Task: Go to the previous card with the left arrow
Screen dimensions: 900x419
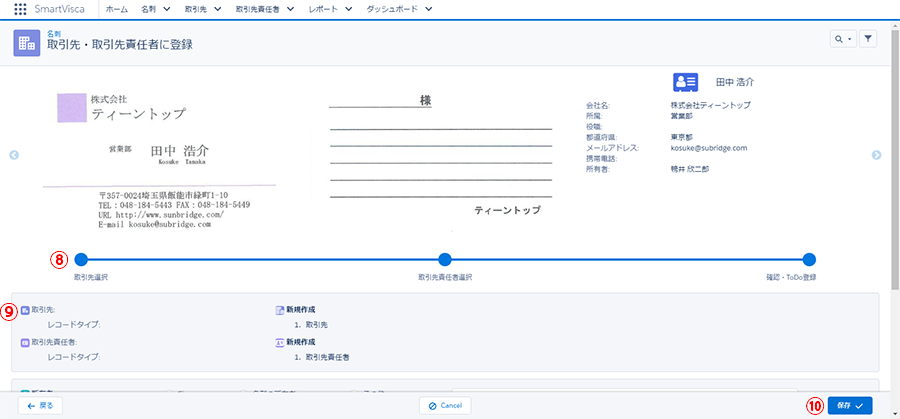Action: (14, 155)
